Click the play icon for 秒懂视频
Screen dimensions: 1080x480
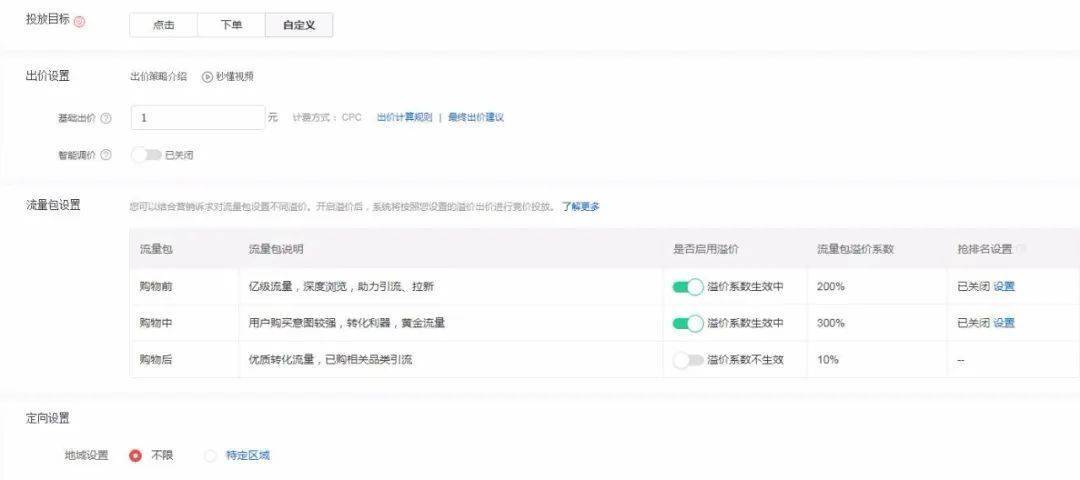tap(208, 76)
